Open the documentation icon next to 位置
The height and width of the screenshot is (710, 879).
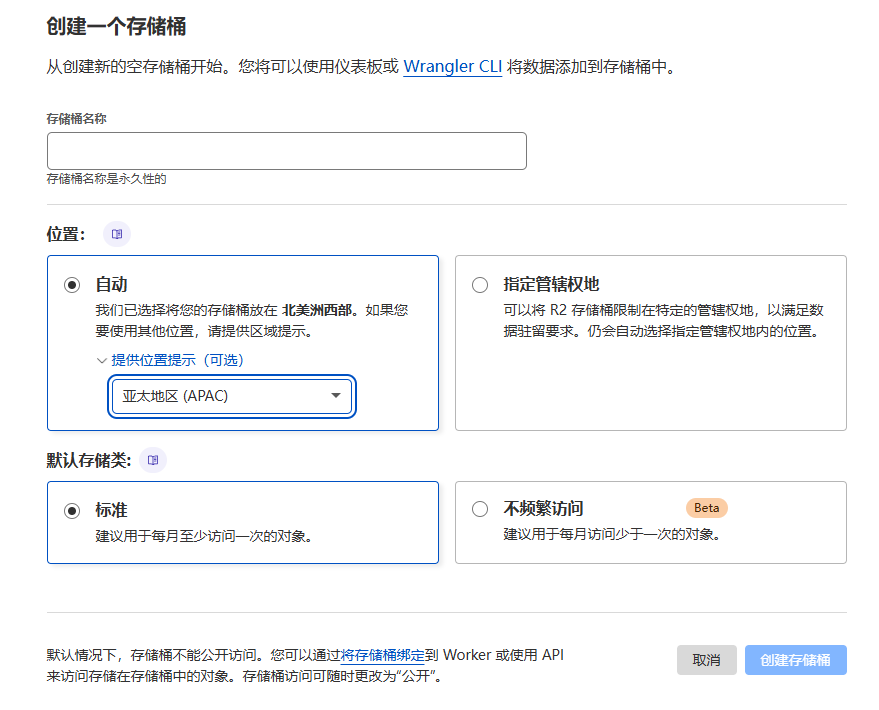(117, 234)
